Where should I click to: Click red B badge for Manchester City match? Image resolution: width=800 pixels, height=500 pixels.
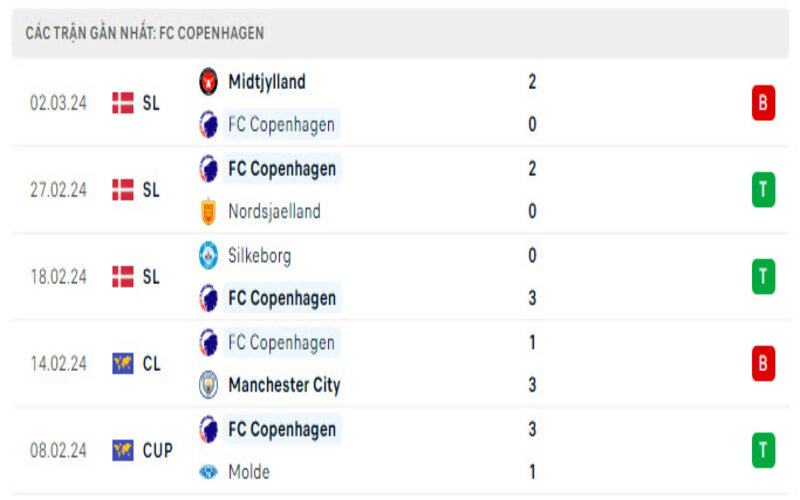pyautogui.click(x=763, y=364)
